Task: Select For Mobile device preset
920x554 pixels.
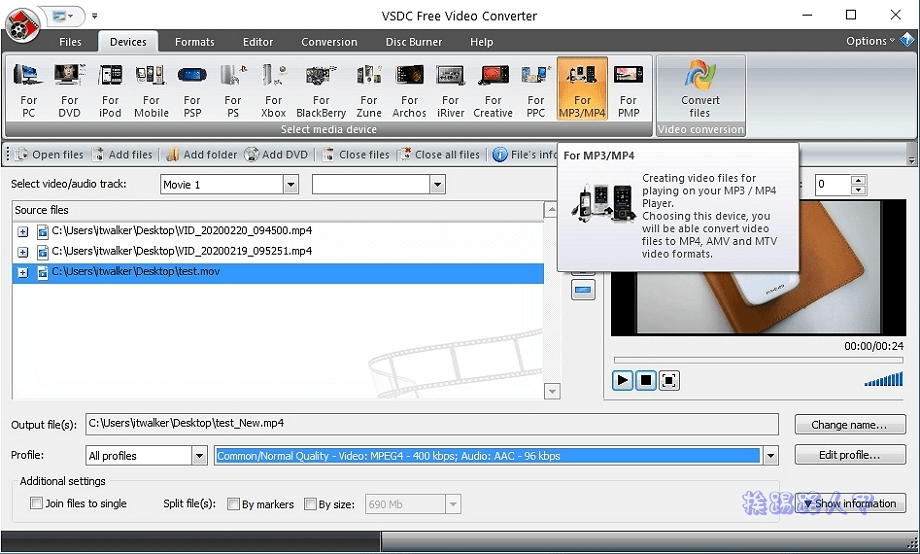Action: [151, 90]
